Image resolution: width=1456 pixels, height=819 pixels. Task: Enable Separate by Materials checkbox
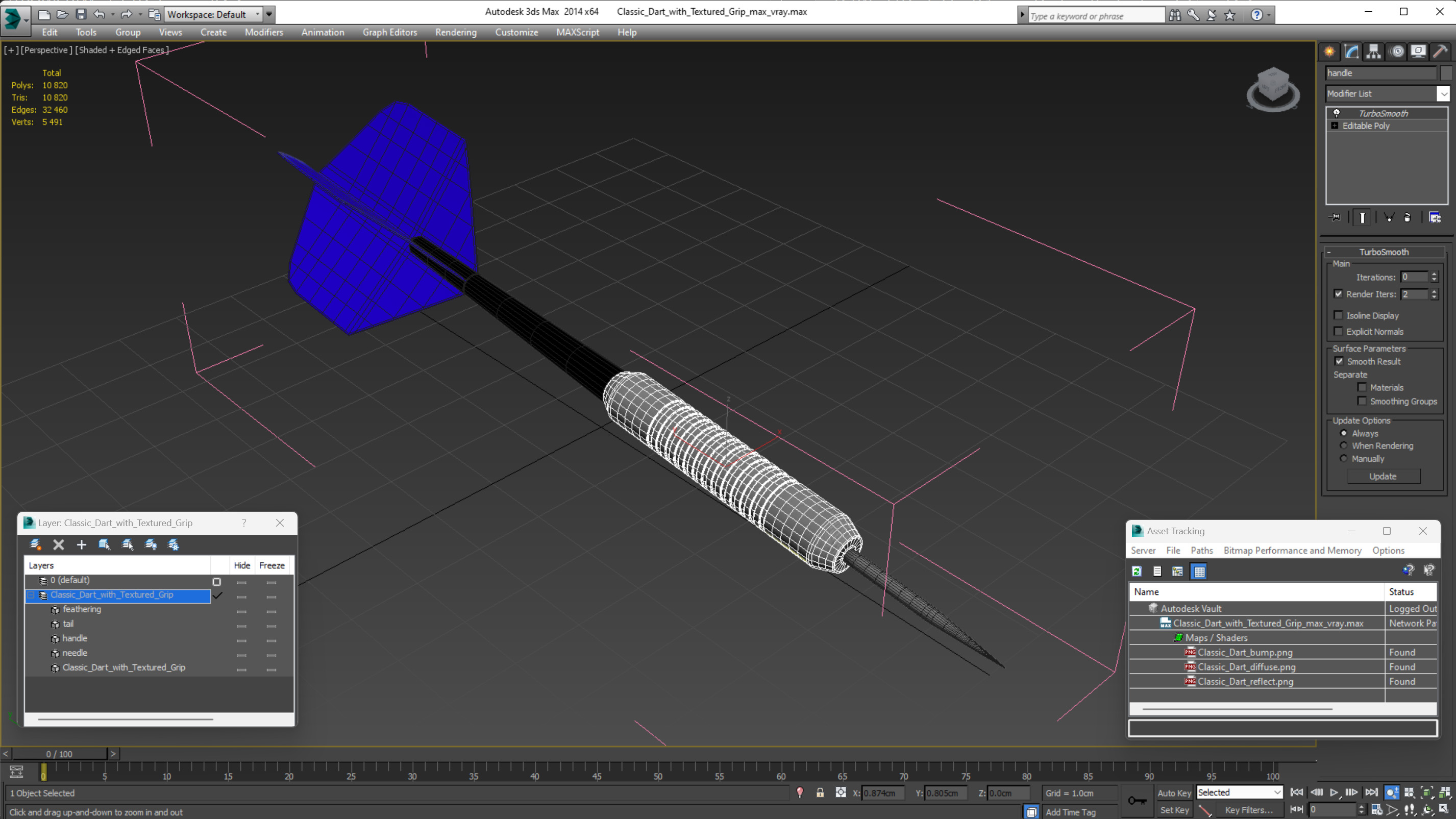pyautogui.click(x=1362, y=387)
